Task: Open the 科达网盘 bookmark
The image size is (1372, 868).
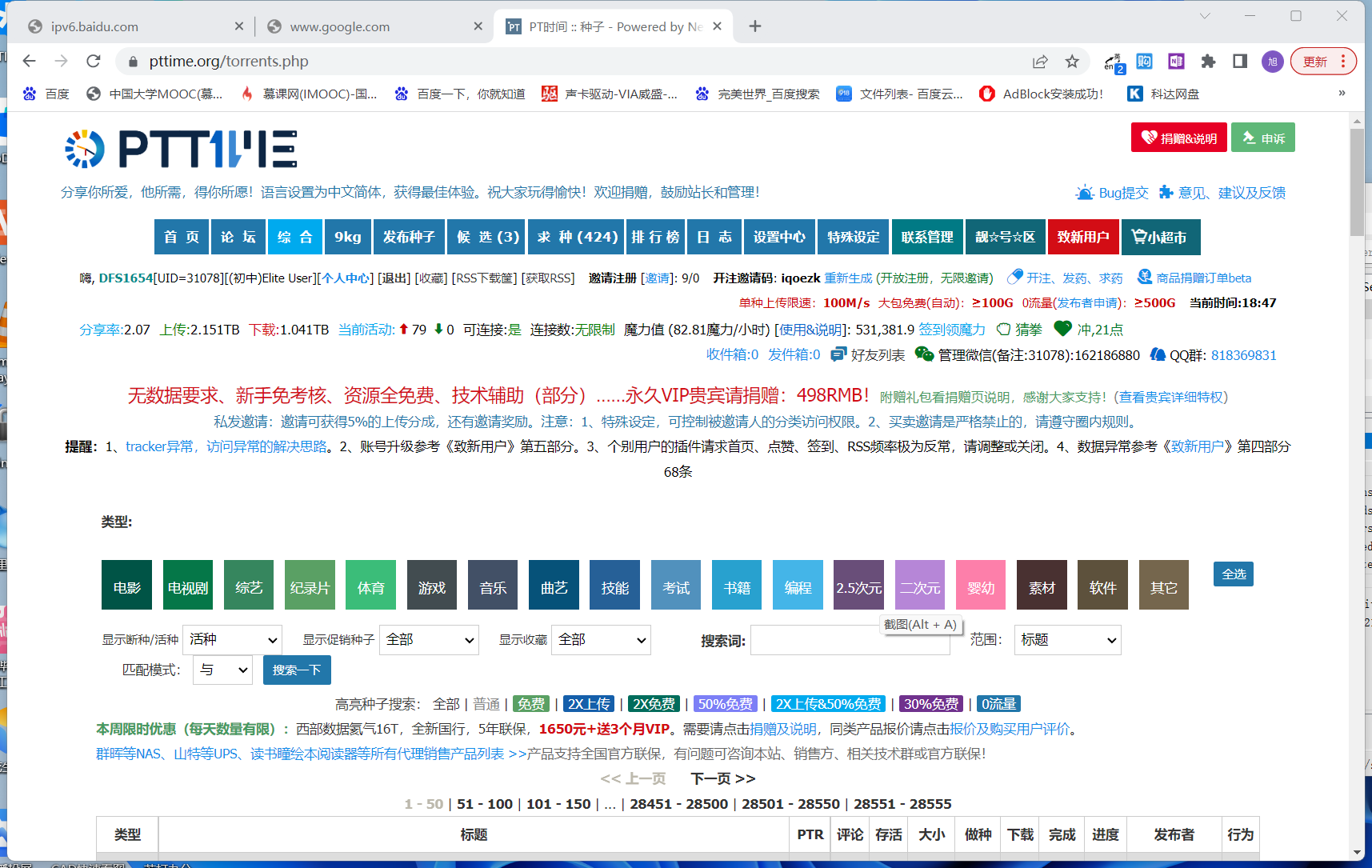Action: point(1163,94)
